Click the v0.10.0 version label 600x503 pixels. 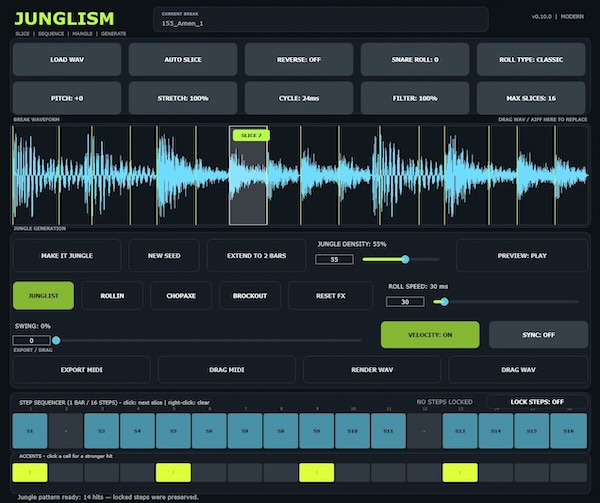pos(541,16)
